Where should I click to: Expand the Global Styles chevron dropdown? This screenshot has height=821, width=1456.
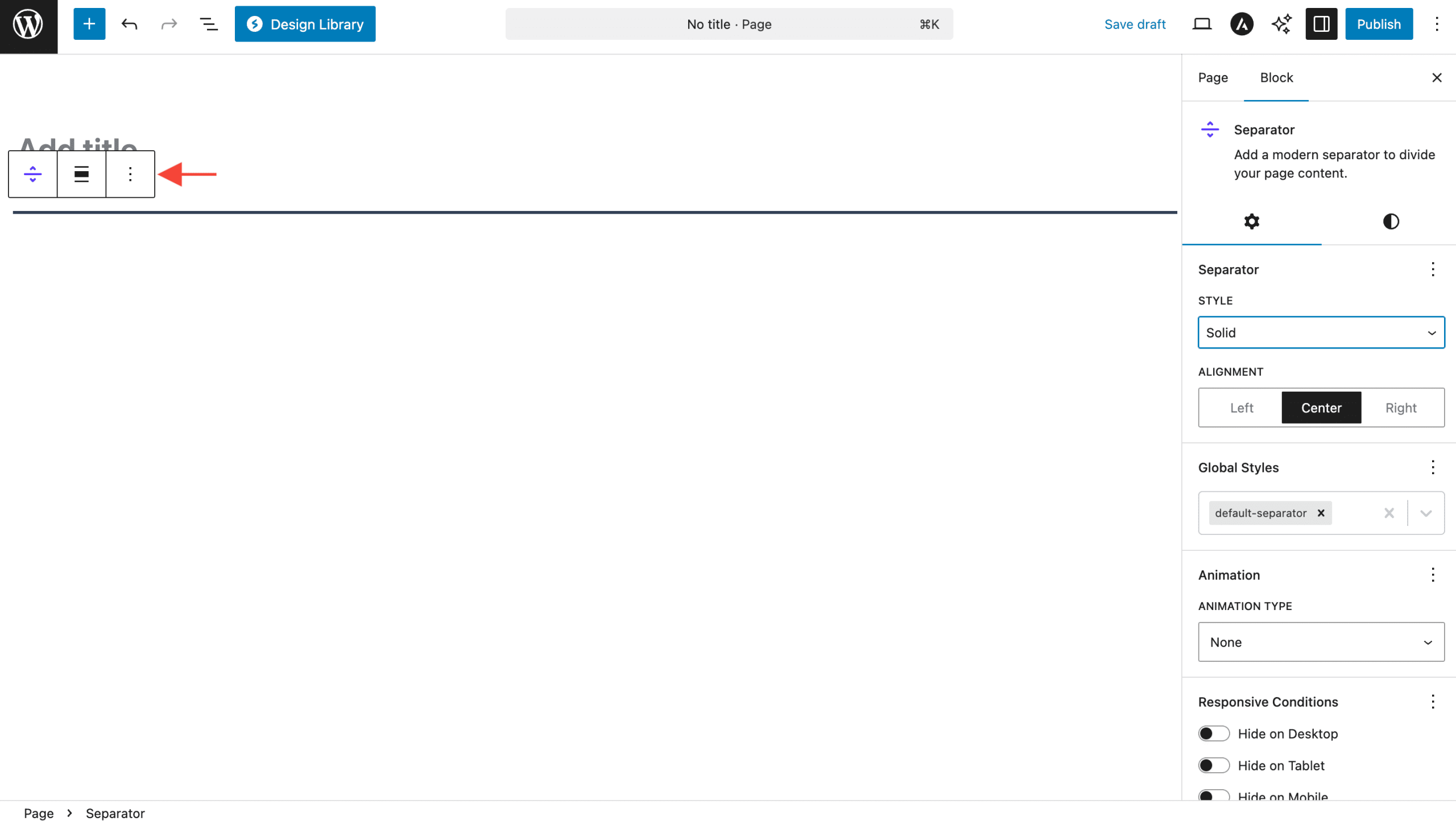[1425, 513]
